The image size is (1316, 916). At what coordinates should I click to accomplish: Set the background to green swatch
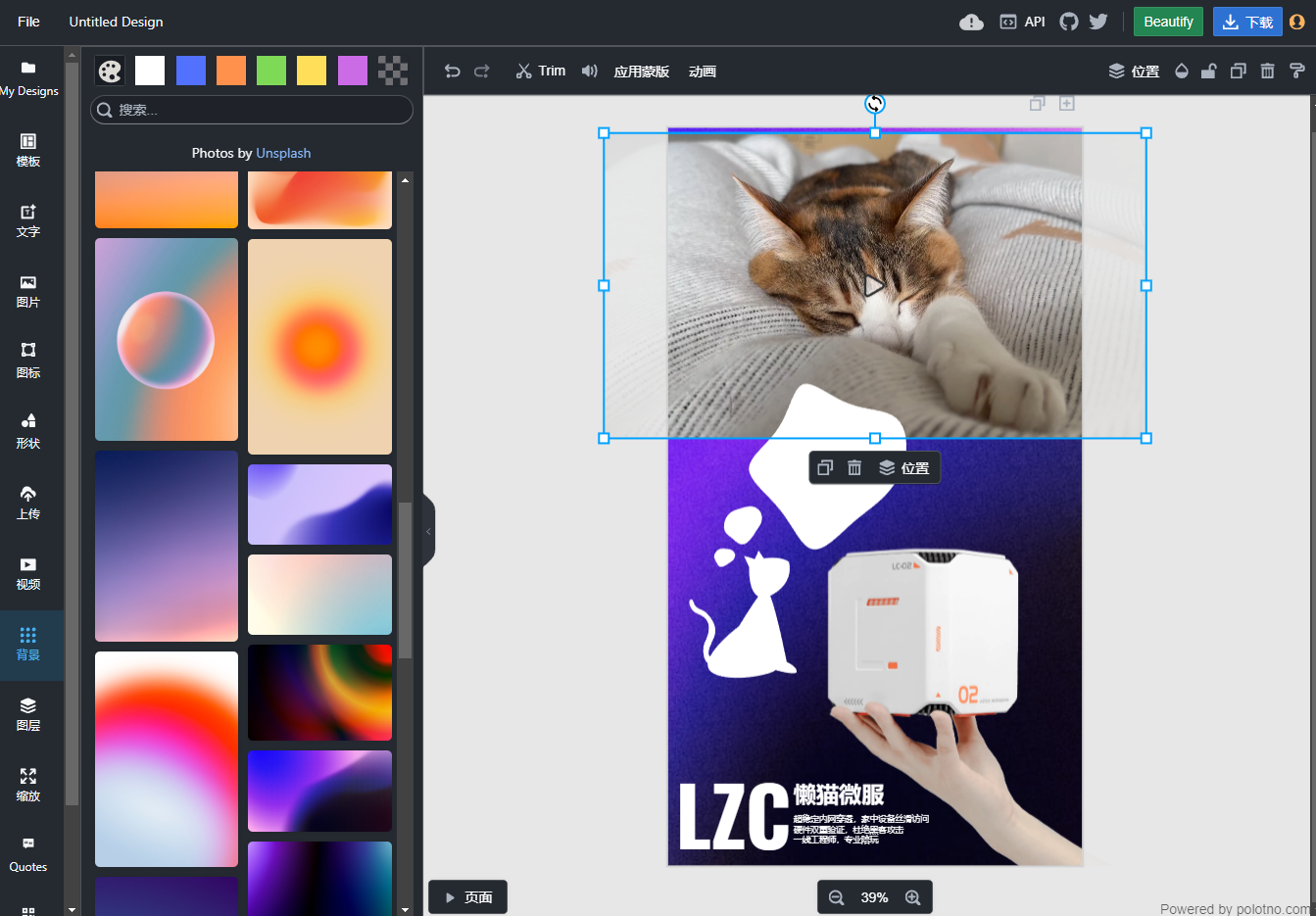pos(271,71)
